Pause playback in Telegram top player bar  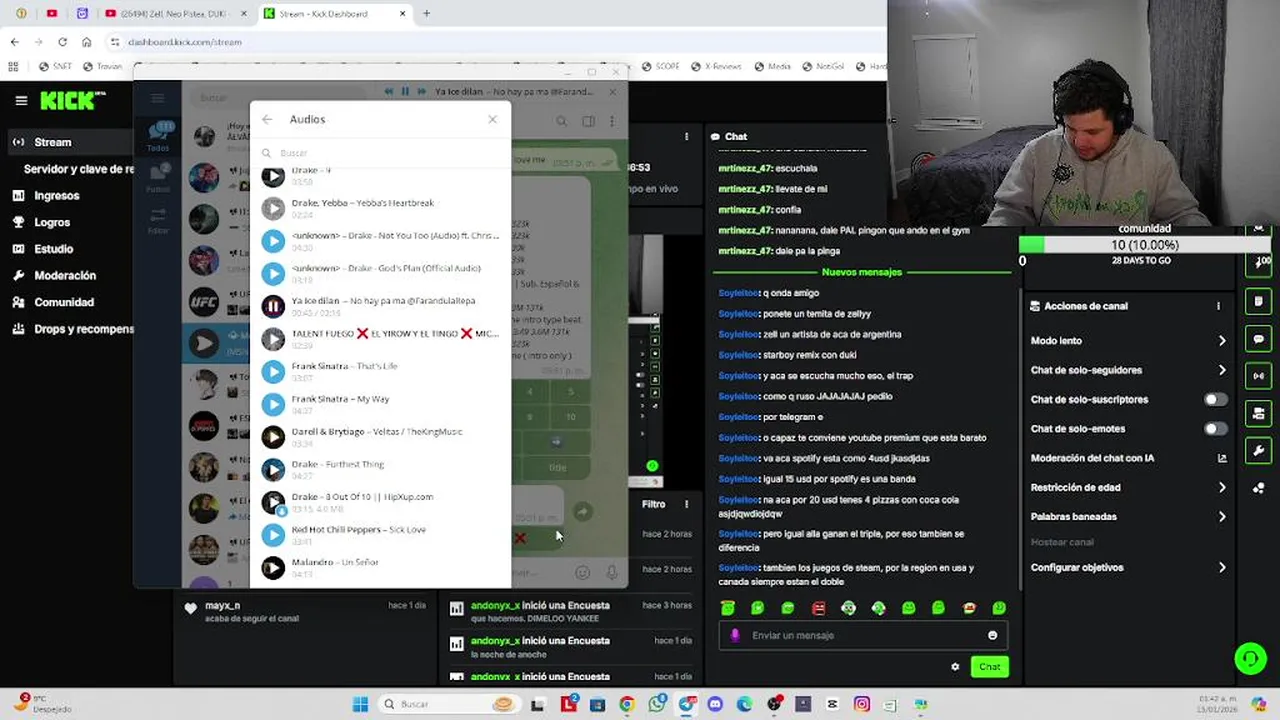[405, 91]
